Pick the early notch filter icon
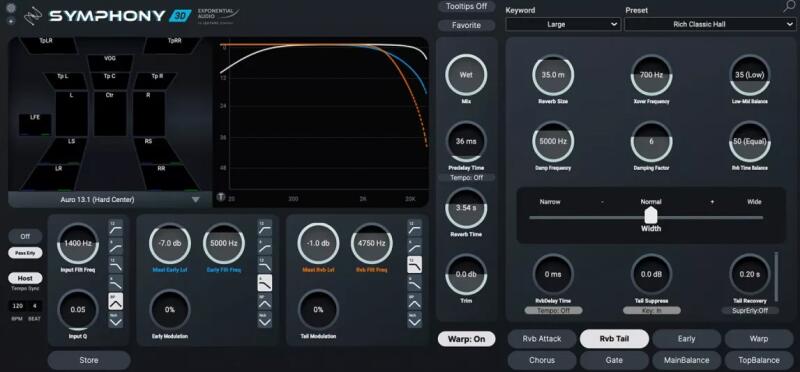 pyautogui.click(x=264, y=319)
